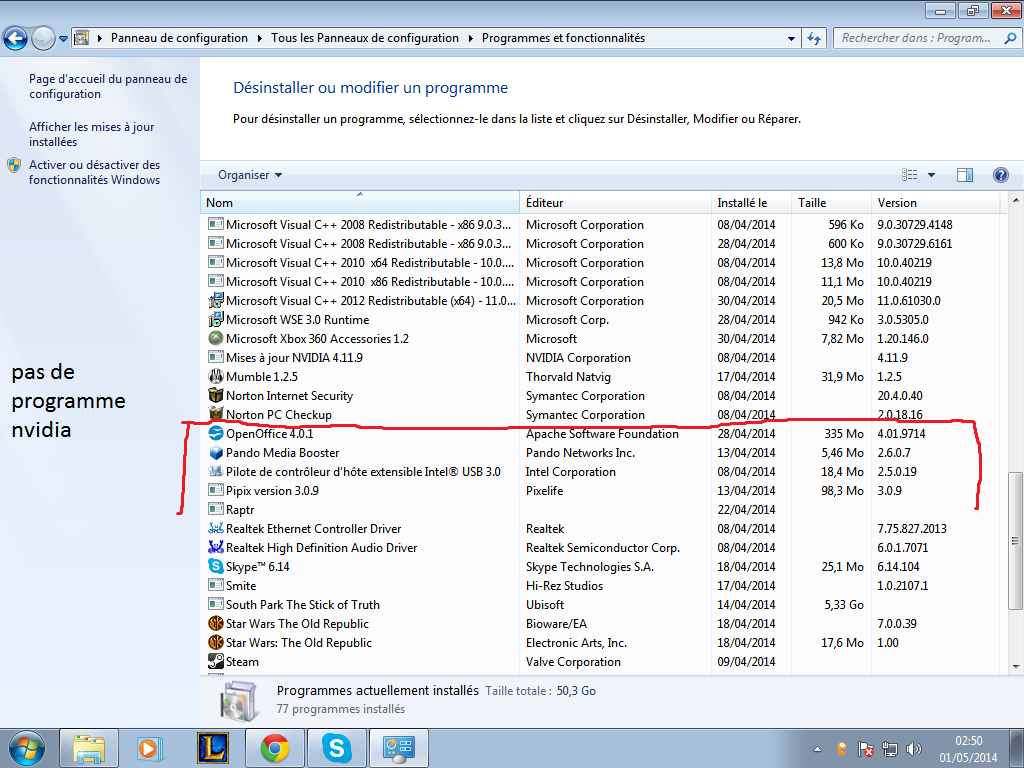The width and height of the screenshot is (1024, 768).
Task: Open 'Activer ou désactiver des fonctionnalités Windows'
Action: click(94, 172)
